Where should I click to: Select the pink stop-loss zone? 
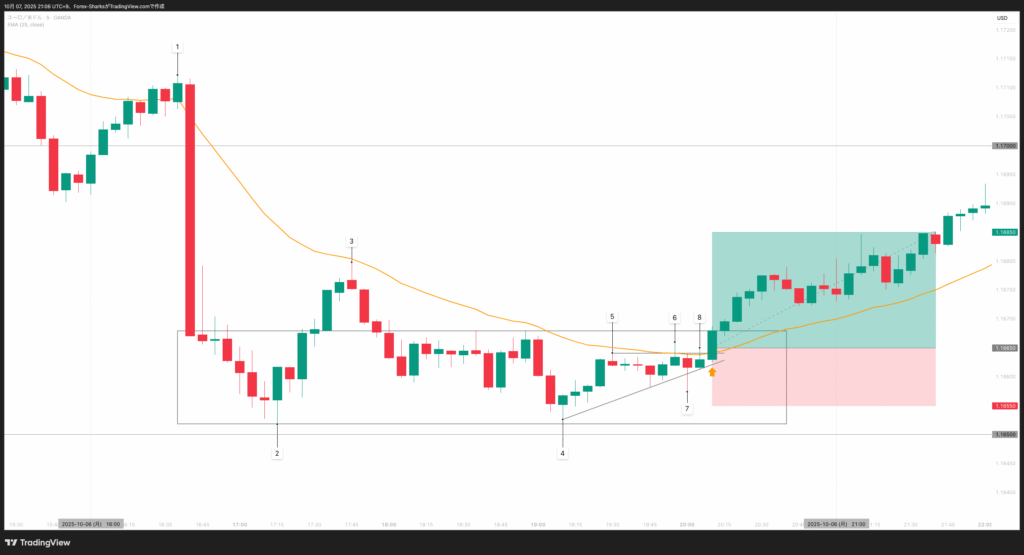(x=823, y=377)
